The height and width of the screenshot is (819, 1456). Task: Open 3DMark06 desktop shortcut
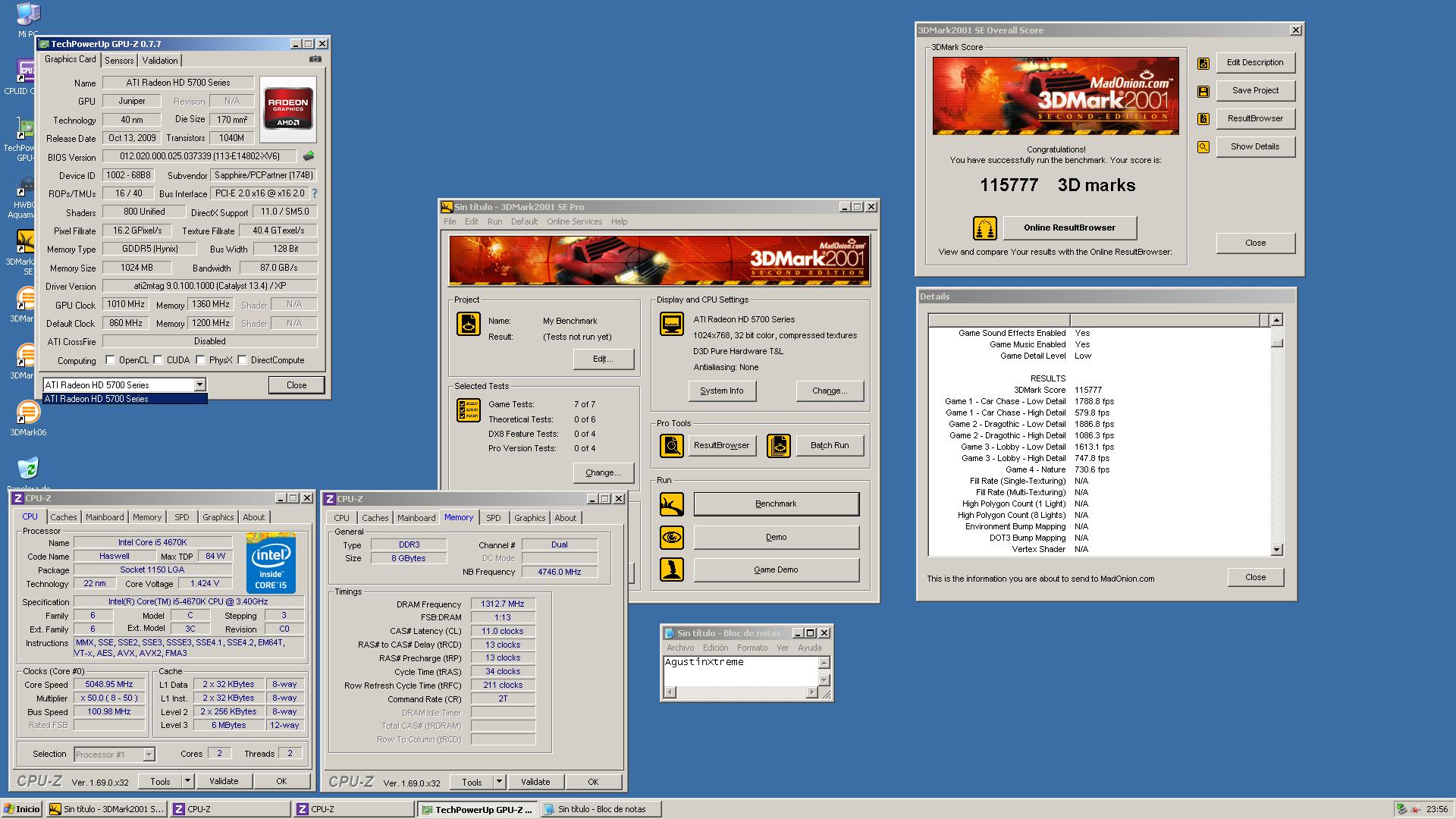click(28, 419)
